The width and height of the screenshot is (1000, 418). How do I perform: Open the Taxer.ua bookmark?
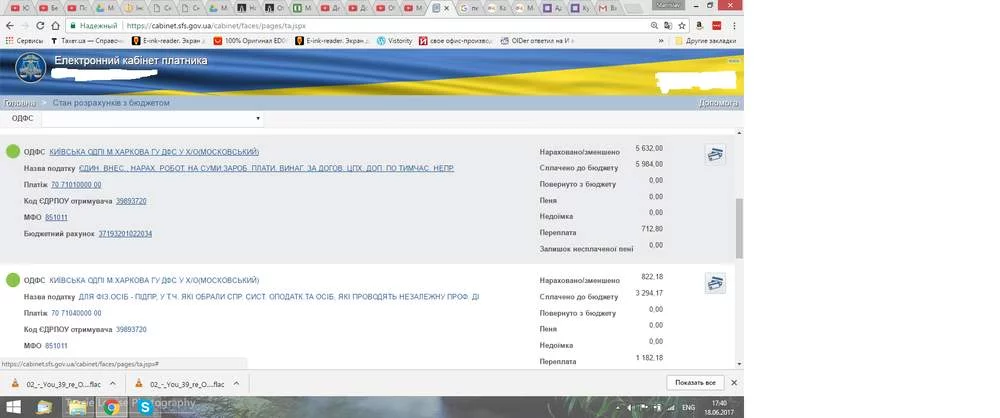[89, 40]
